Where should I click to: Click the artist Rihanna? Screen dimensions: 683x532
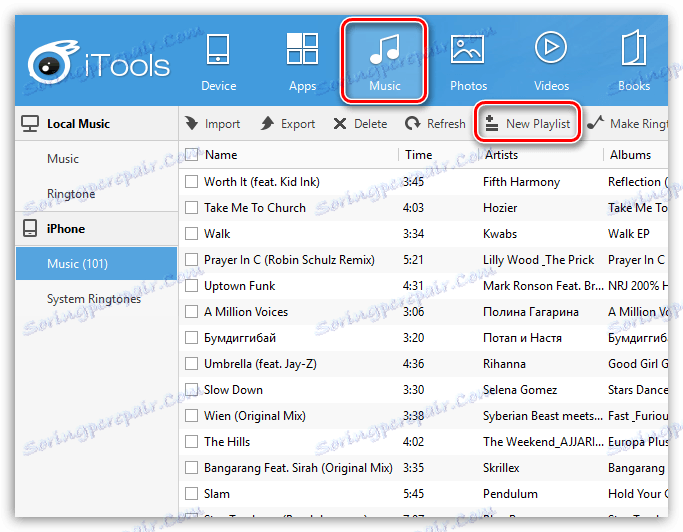tap(504, 364)
